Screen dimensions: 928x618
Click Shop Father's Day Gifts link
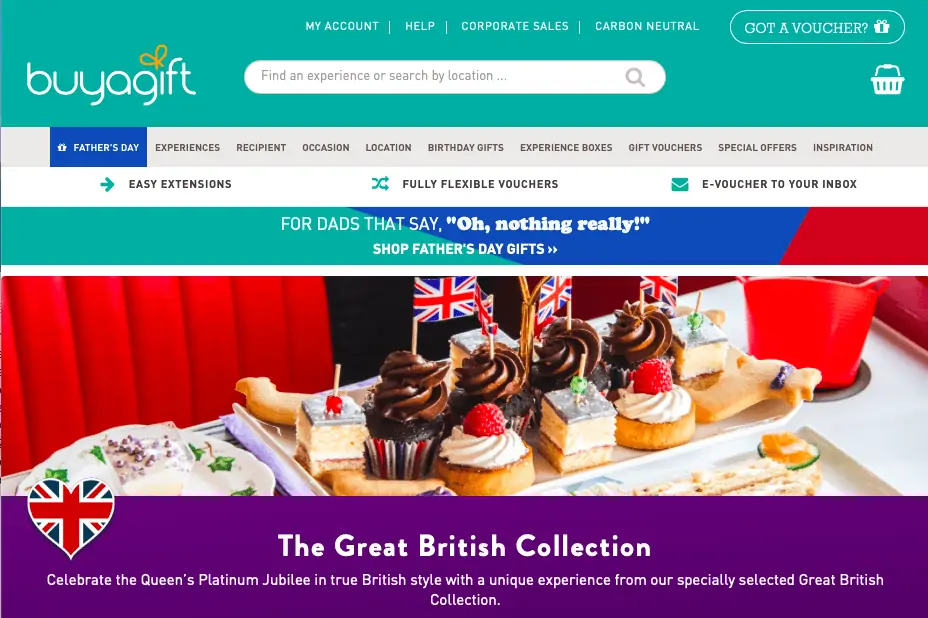465,249
